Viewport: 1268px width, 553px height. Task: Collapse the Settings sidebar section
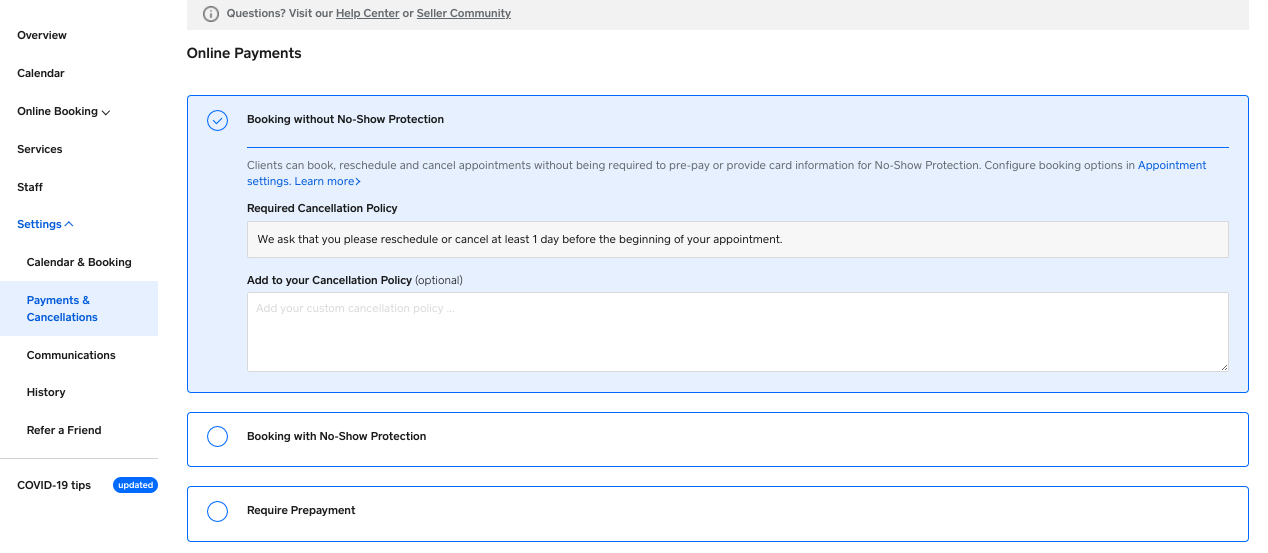45,225
